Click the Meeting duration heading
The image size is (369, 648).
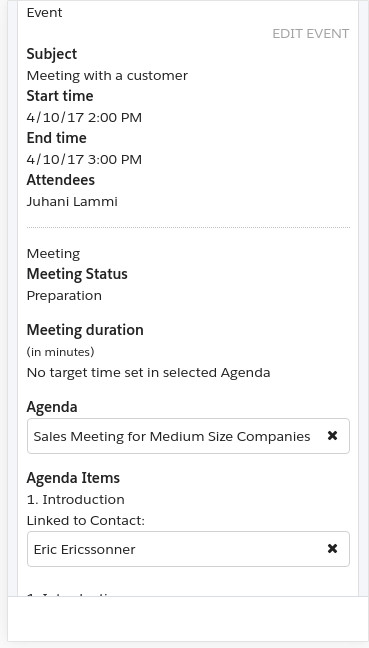click(x=85, y=330)
